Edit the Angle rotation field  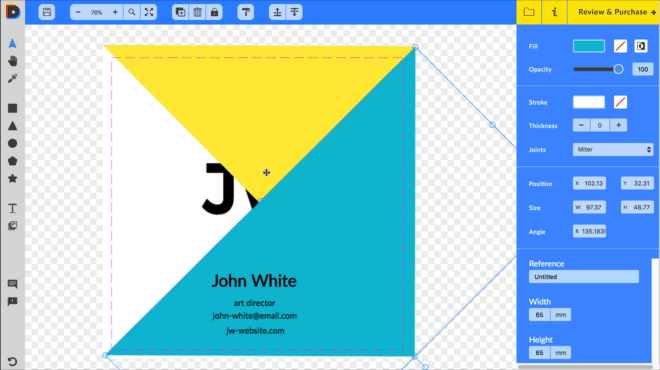[589, 231]
